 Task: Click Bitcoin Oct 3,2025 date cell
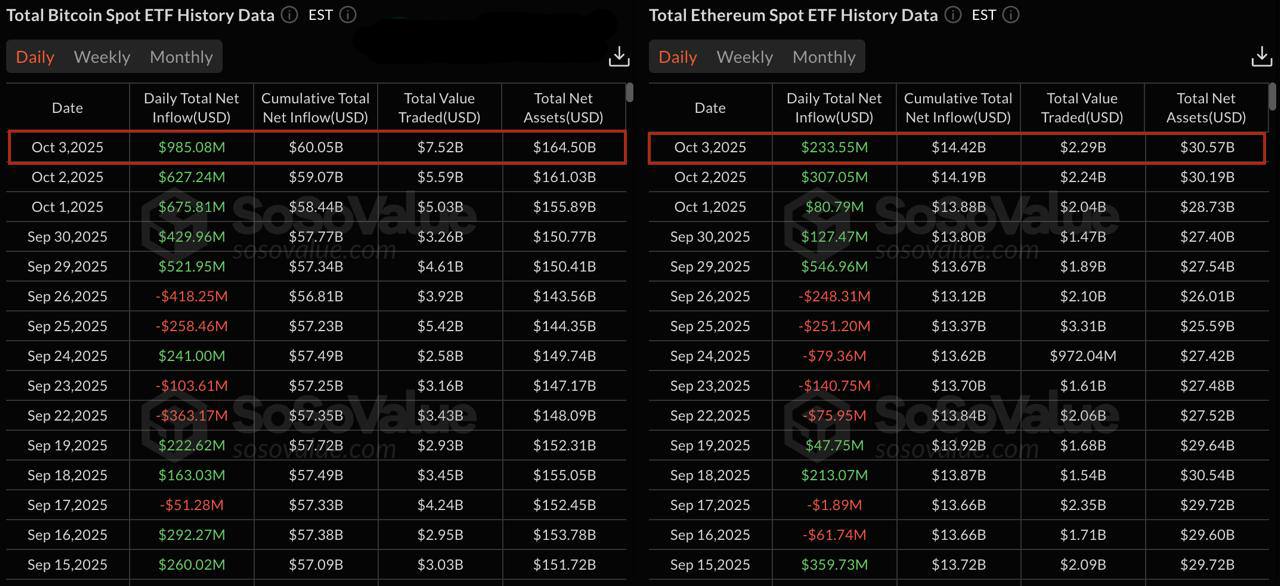point(67,147)
